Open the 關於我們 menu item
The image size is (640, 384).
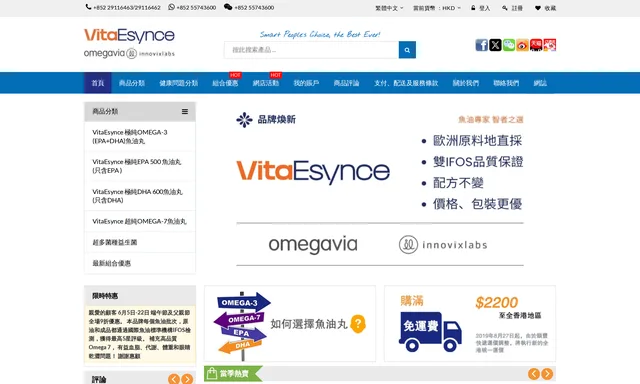(465, 83)
